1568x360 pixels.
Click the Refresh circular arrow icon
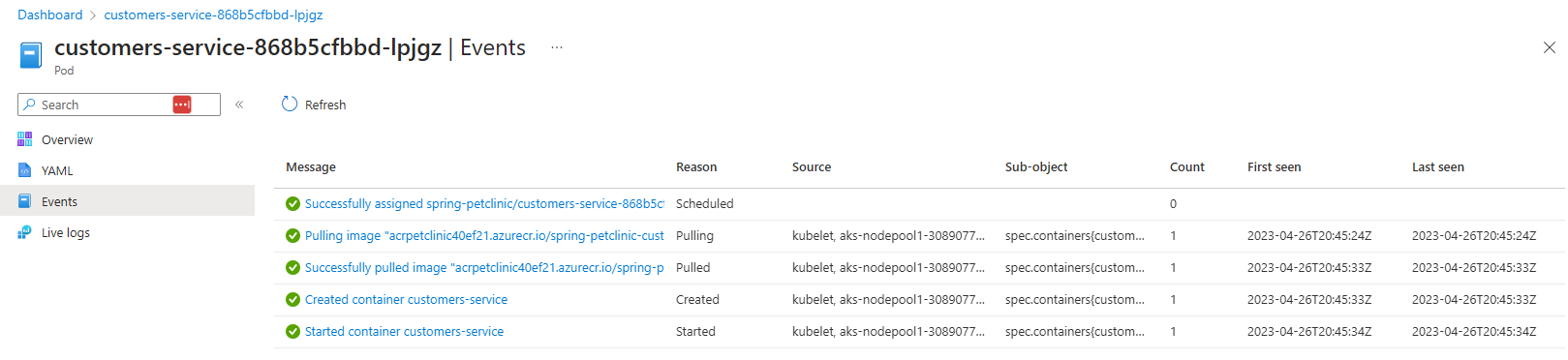point(289,104)
